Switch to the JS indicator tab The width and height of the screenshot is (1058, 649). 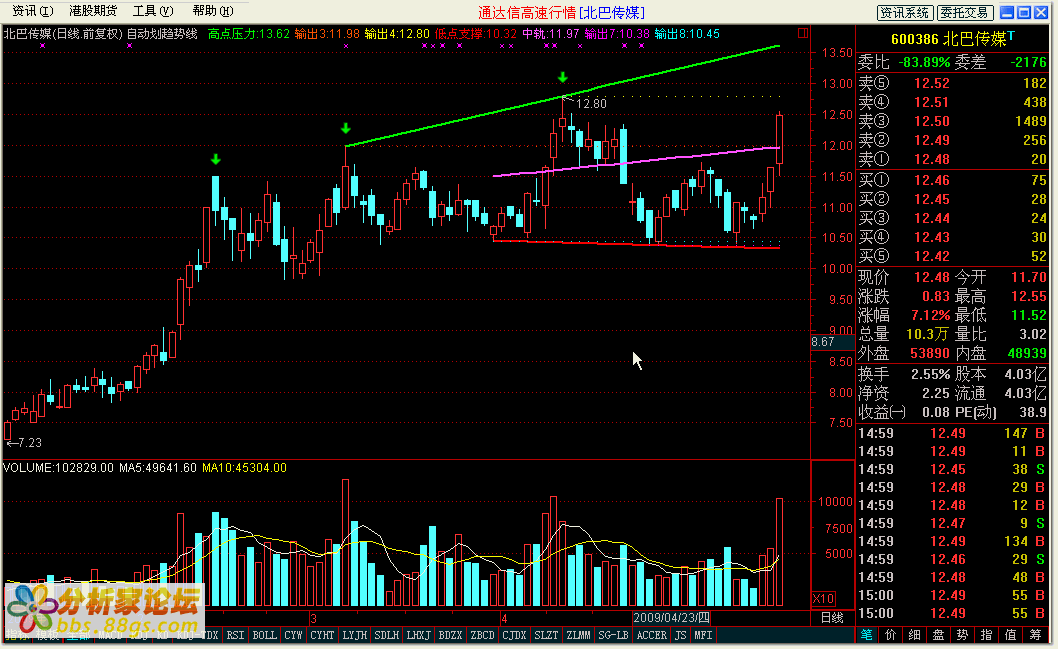click(x=681, y=635)
